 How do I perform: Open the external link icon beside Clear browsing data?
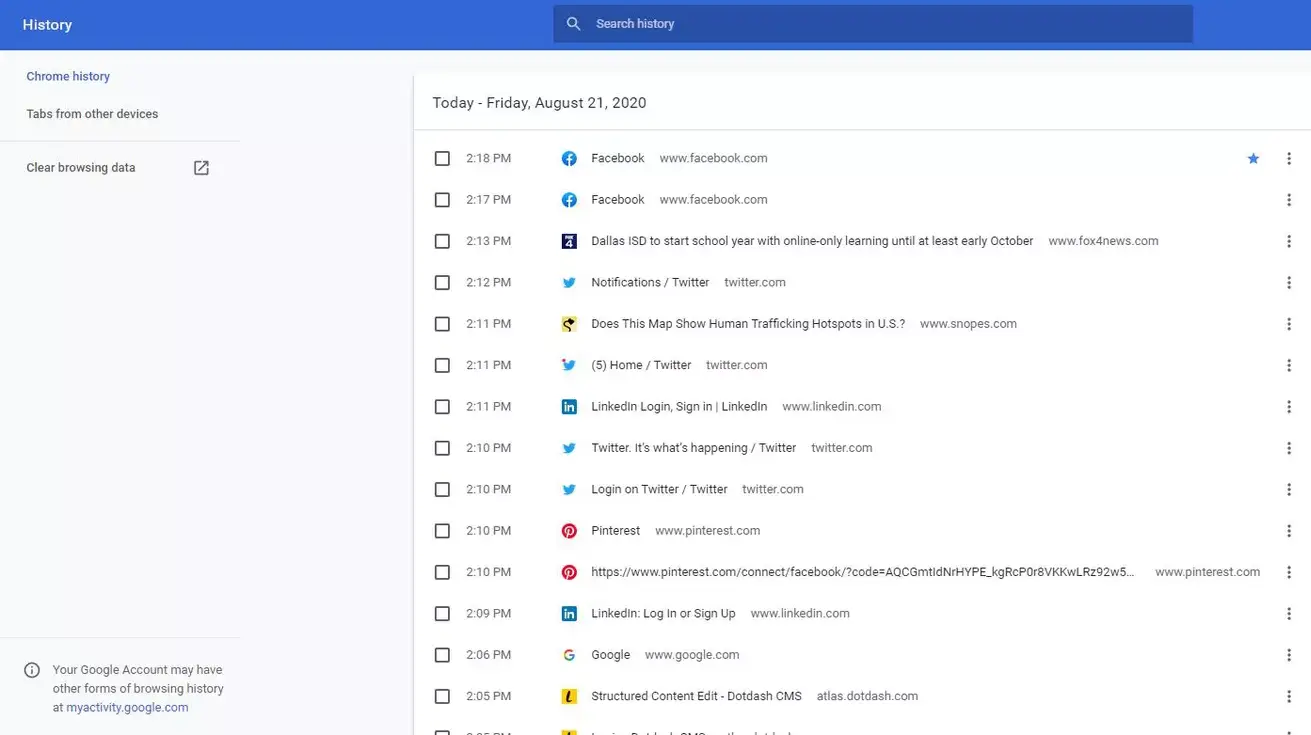(201, 168)
